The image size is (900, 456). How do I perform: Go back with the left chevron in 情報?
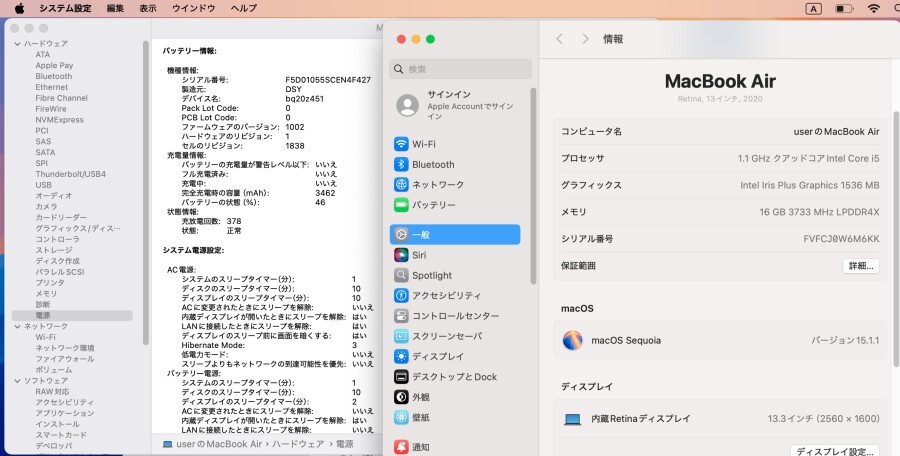560,38
